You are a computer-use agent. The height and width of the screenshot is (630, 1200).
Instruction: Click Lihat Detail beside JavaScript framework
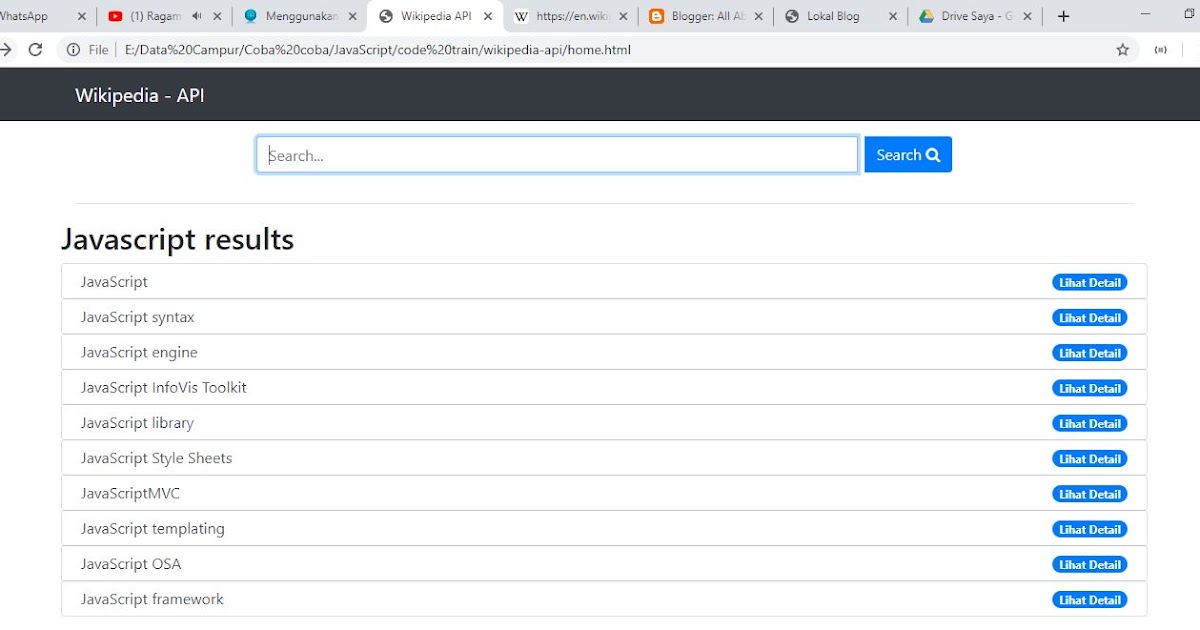pyautogui.click(x=1089, y=599)
